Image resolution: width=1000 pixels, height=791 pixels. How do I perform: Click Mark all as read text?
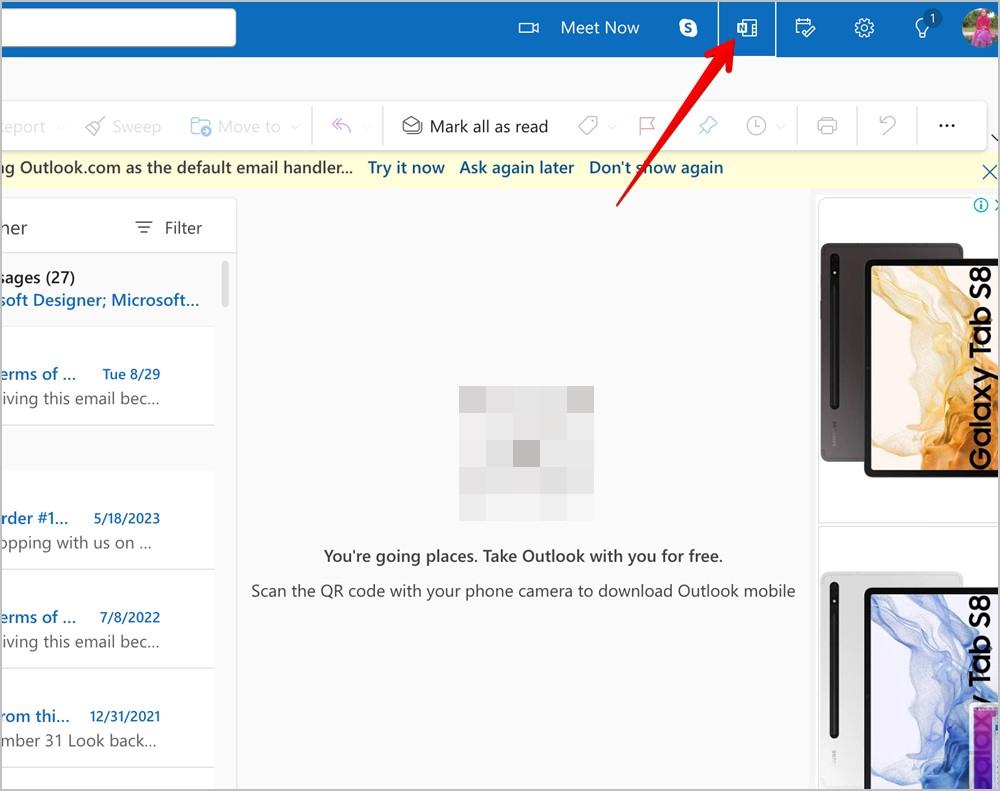pos(489,127)
